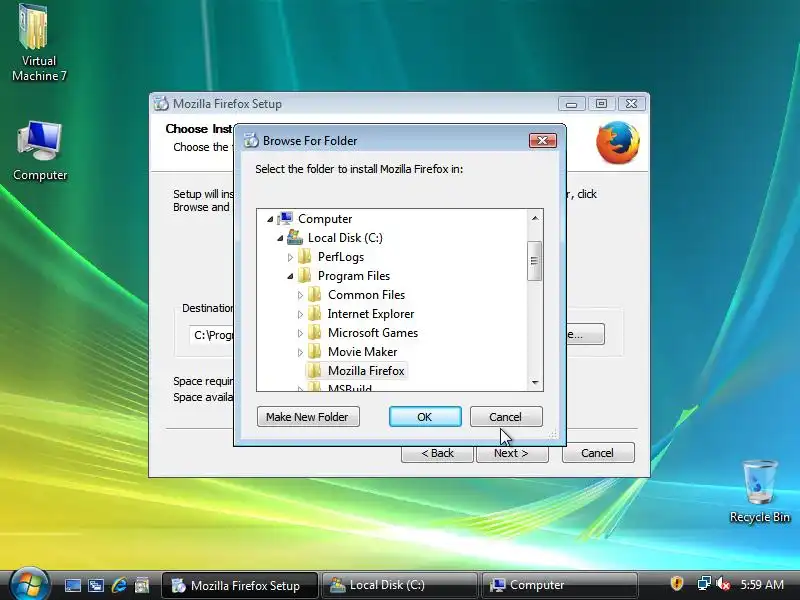Viewport: 800px width, 600px height.
Task: Click the fourth quick launch icon beside Internet Explorer
Action: [x=142, y=585]
